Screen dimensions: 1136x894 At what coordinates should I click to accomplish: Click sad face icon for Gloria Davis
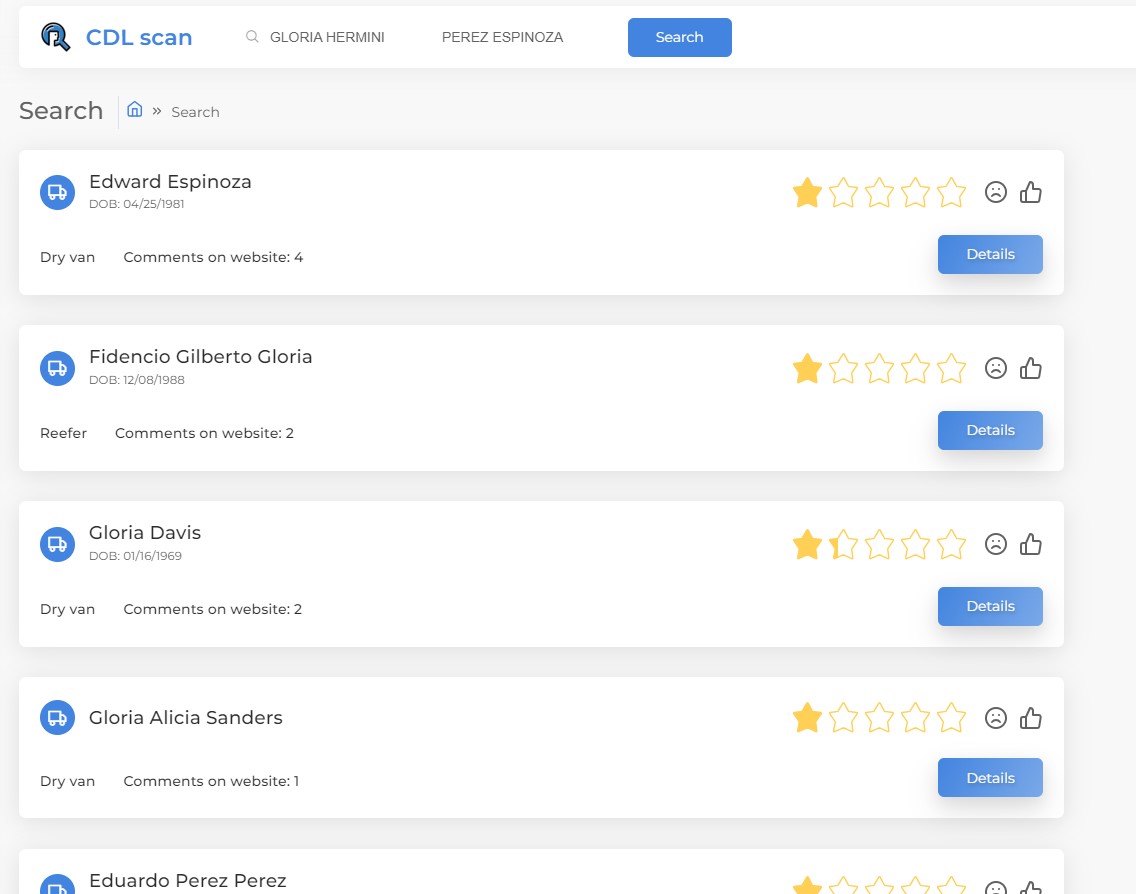tap(995, 544)
